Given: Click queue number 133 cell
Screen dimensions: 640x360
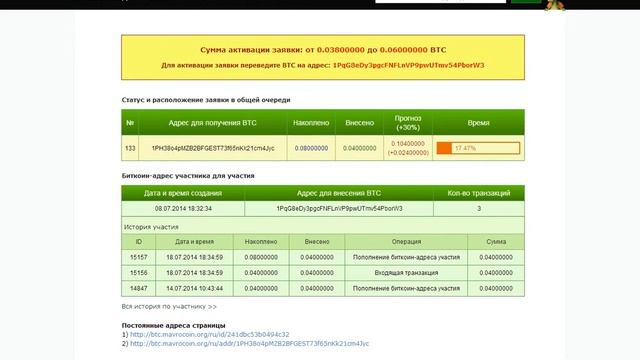Looking at the screenshot, I should [x=130, y=148].
